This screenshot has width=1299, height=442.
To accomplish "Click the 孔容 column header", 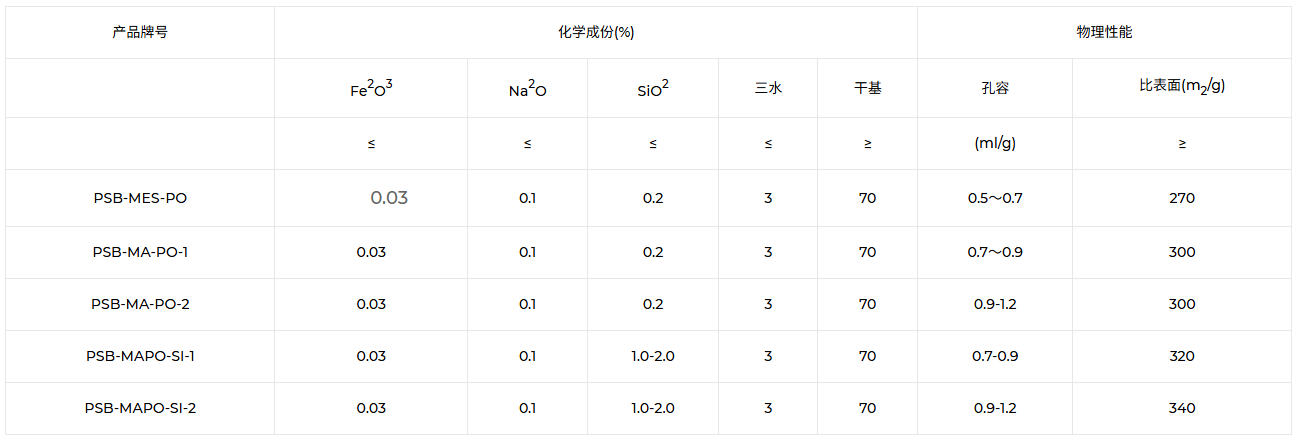I will pyautogui.click(x=995, y=88).
